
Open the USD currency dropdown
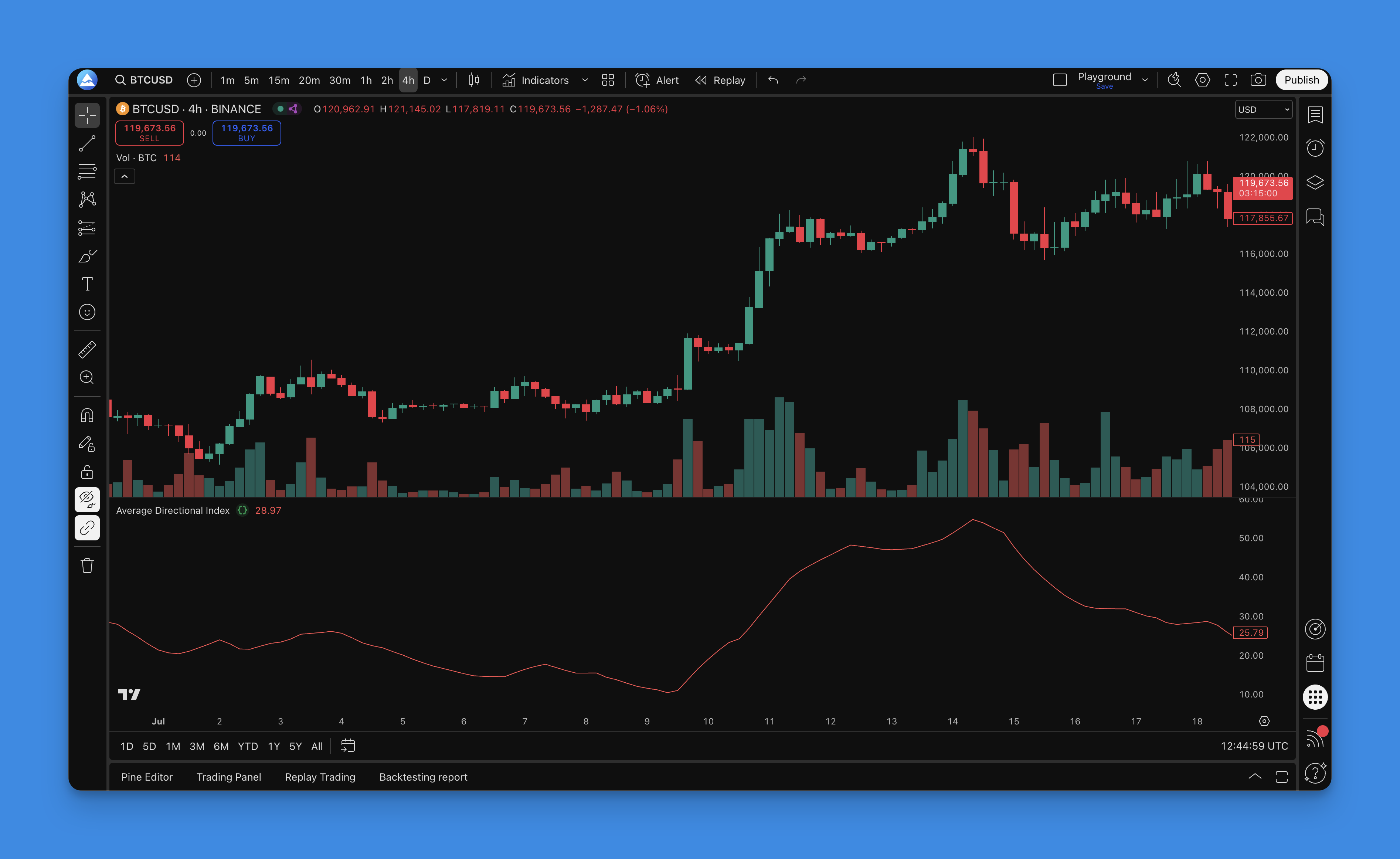(x=1264, y=110)
